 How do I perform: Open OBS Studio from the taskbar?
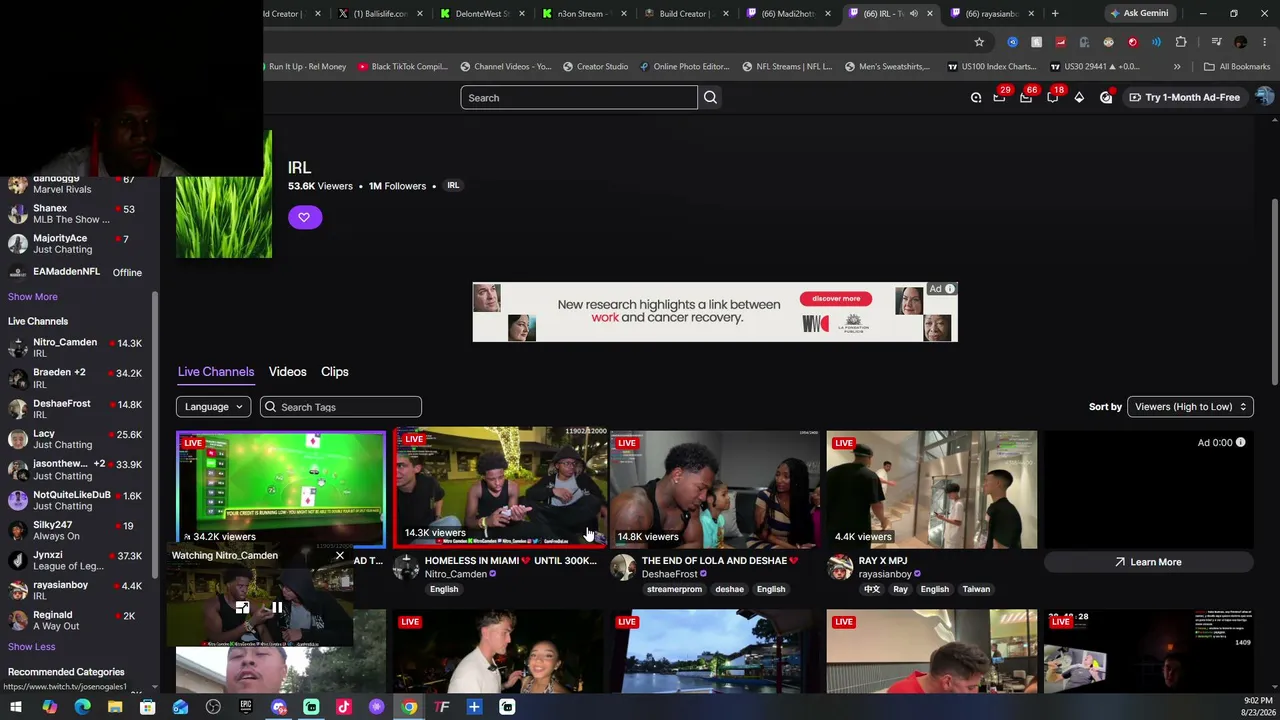click(213, 707)
